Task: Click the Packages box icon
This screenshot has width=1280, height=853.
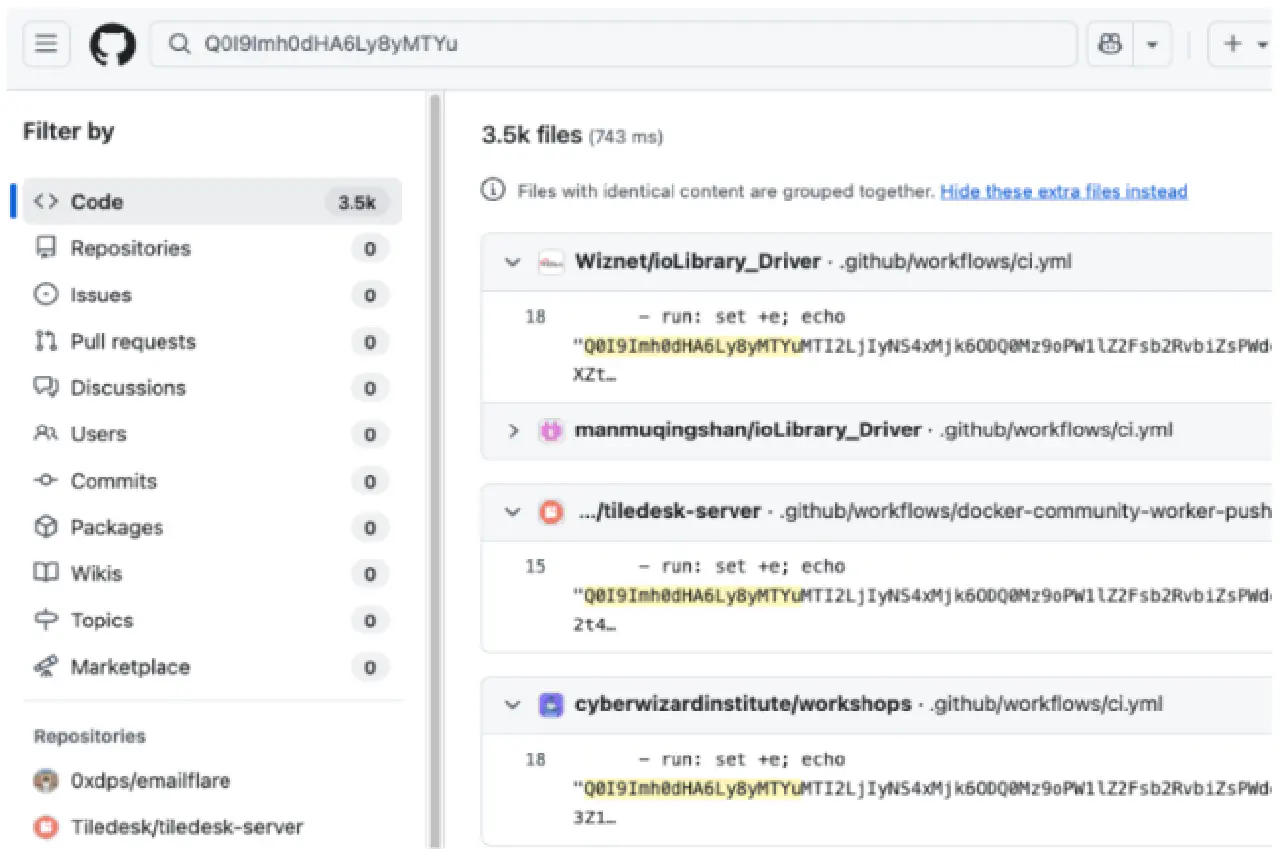Action: [46, 527]
